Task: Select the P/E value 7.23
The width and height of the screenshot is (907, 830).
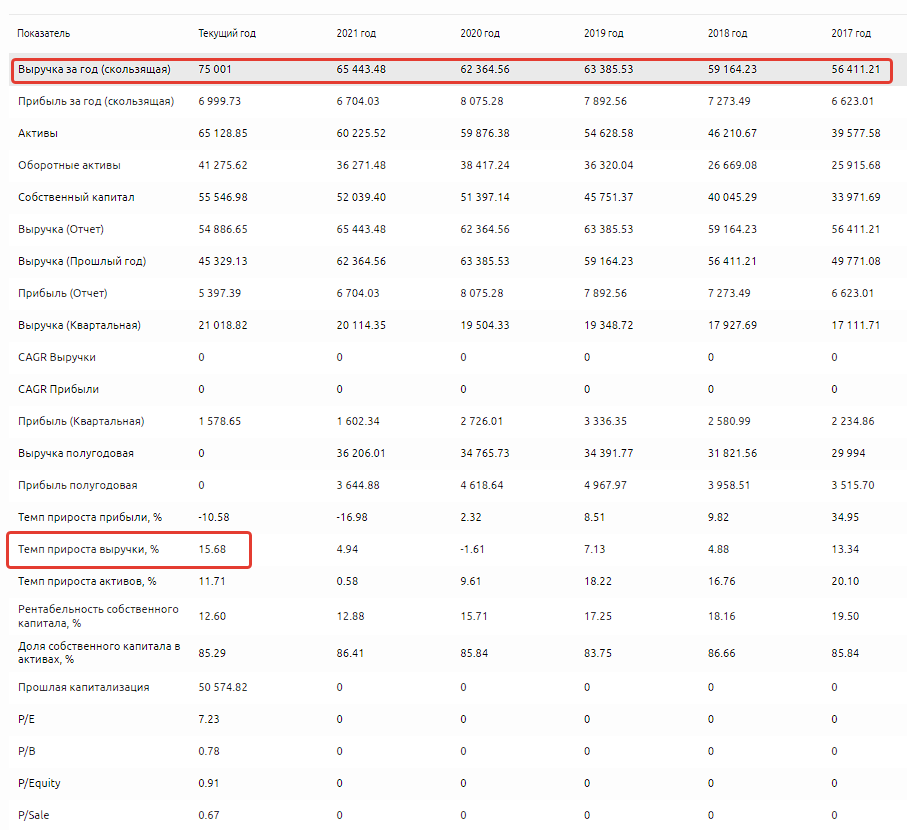Action: tap(208, 719)
